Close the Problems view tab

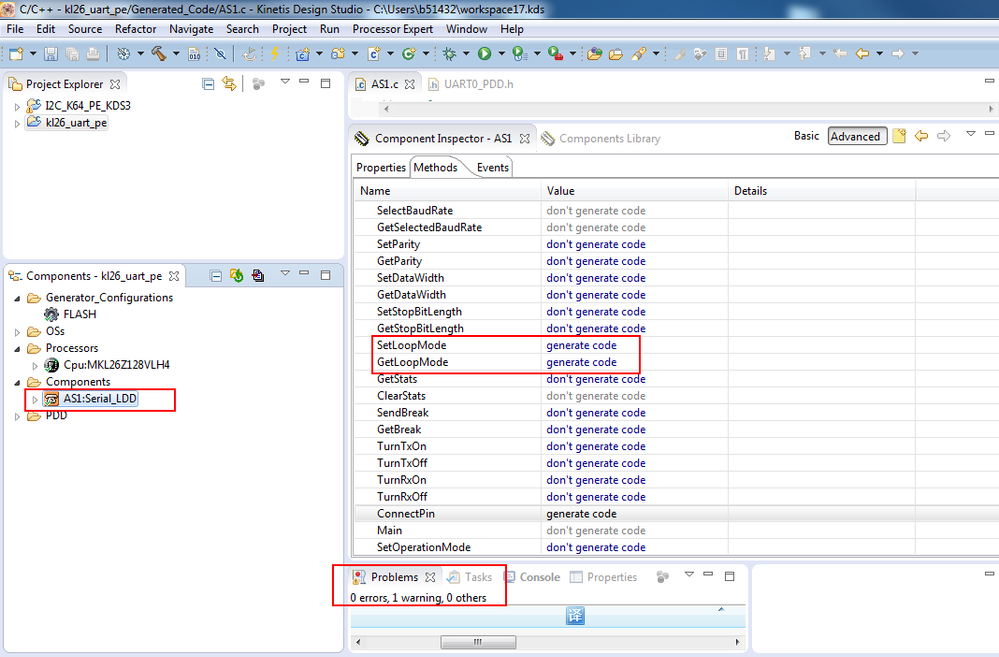pos(430,577)
